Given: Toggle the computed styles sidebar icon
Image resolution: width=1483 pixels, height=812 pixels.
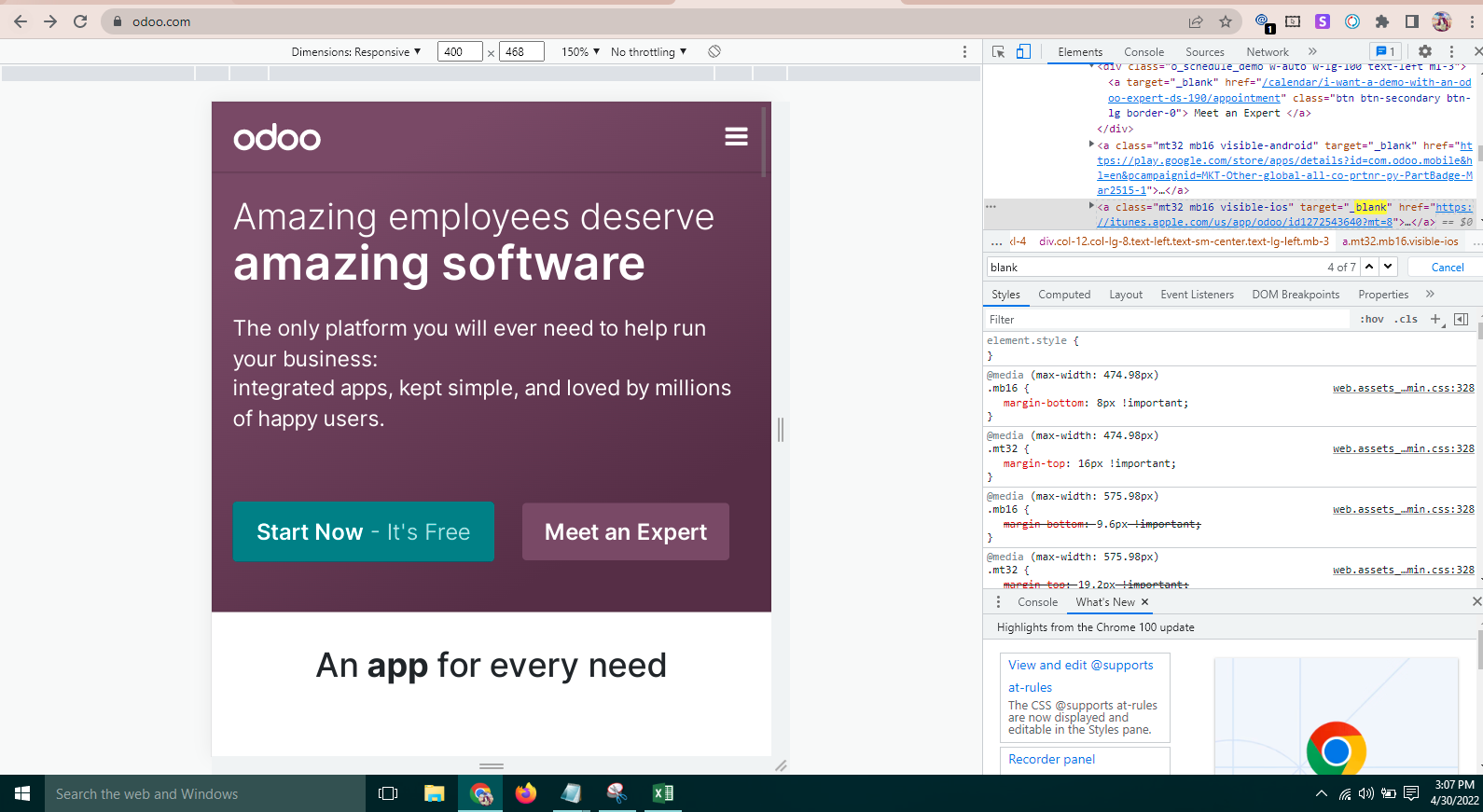Looking at the screenshot, I should point(1461,320).
